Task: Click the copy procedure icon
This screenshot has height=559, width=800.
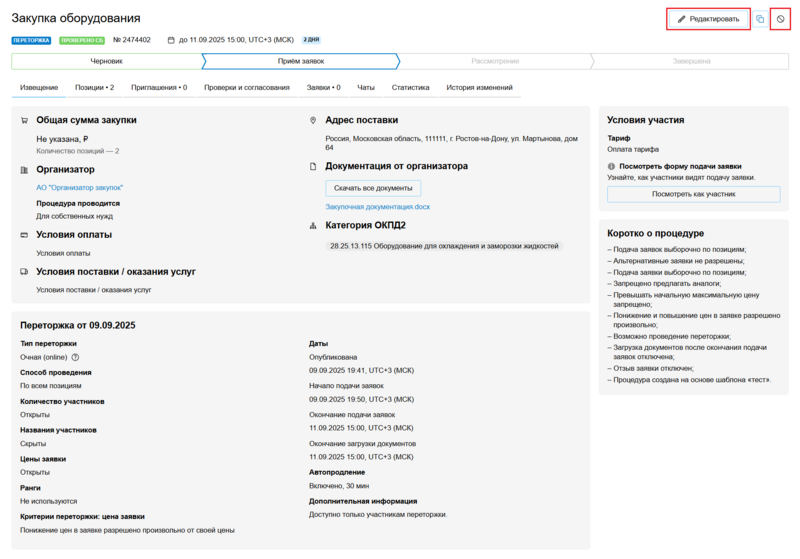Action: pyautogui.click(x=760, y=19)
